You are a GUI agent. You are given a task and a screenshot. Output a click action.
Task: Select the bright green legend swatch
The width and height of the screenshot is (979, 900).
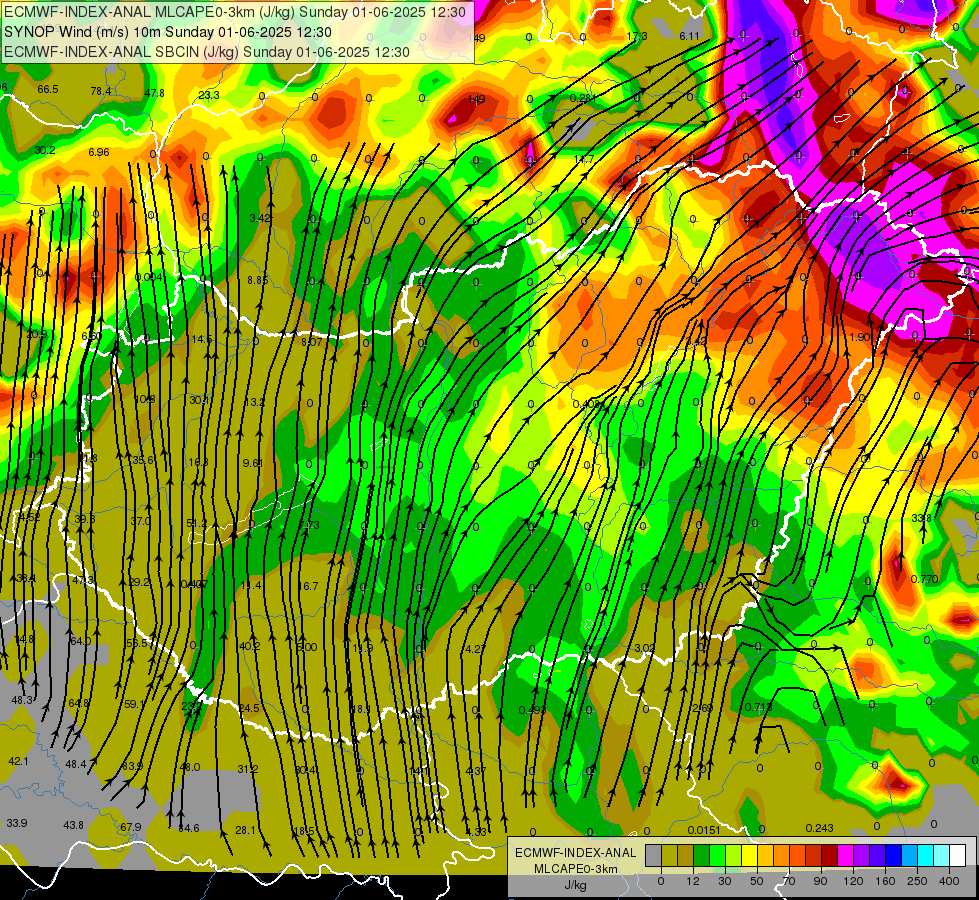tap(717, 855)
